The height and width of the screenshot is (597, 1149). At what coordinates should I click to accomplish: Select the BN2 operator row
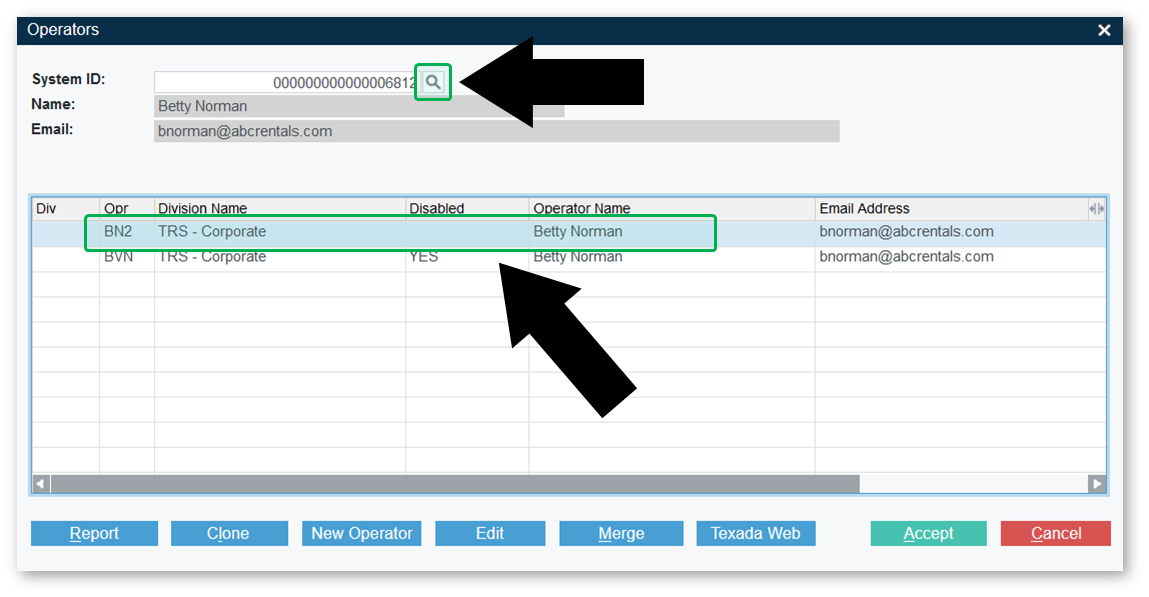[400, 232]
